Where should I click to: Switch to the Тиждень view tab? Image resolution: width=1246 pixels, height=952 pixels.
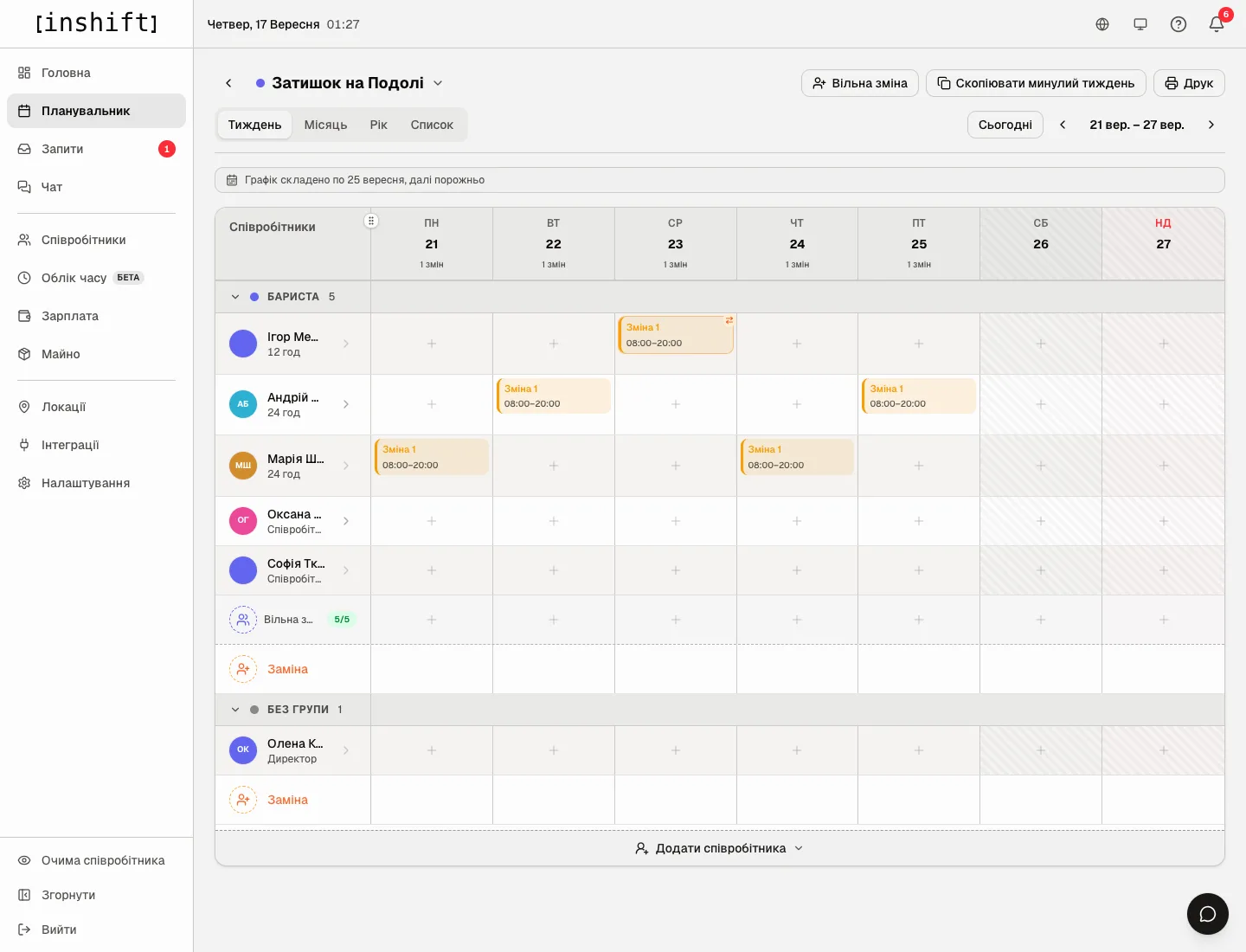pyautogui.click(x=255, y=125)
